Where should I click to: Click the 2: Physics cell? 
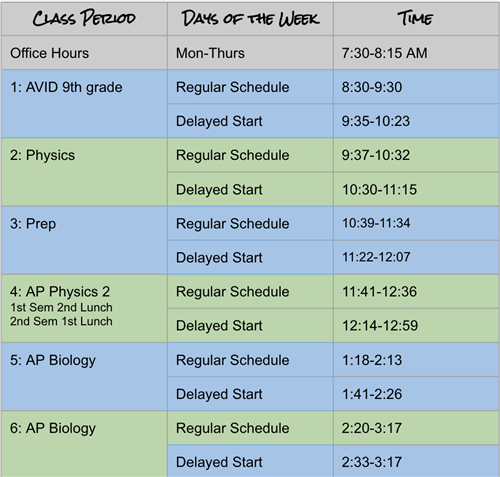coord(84,172)
